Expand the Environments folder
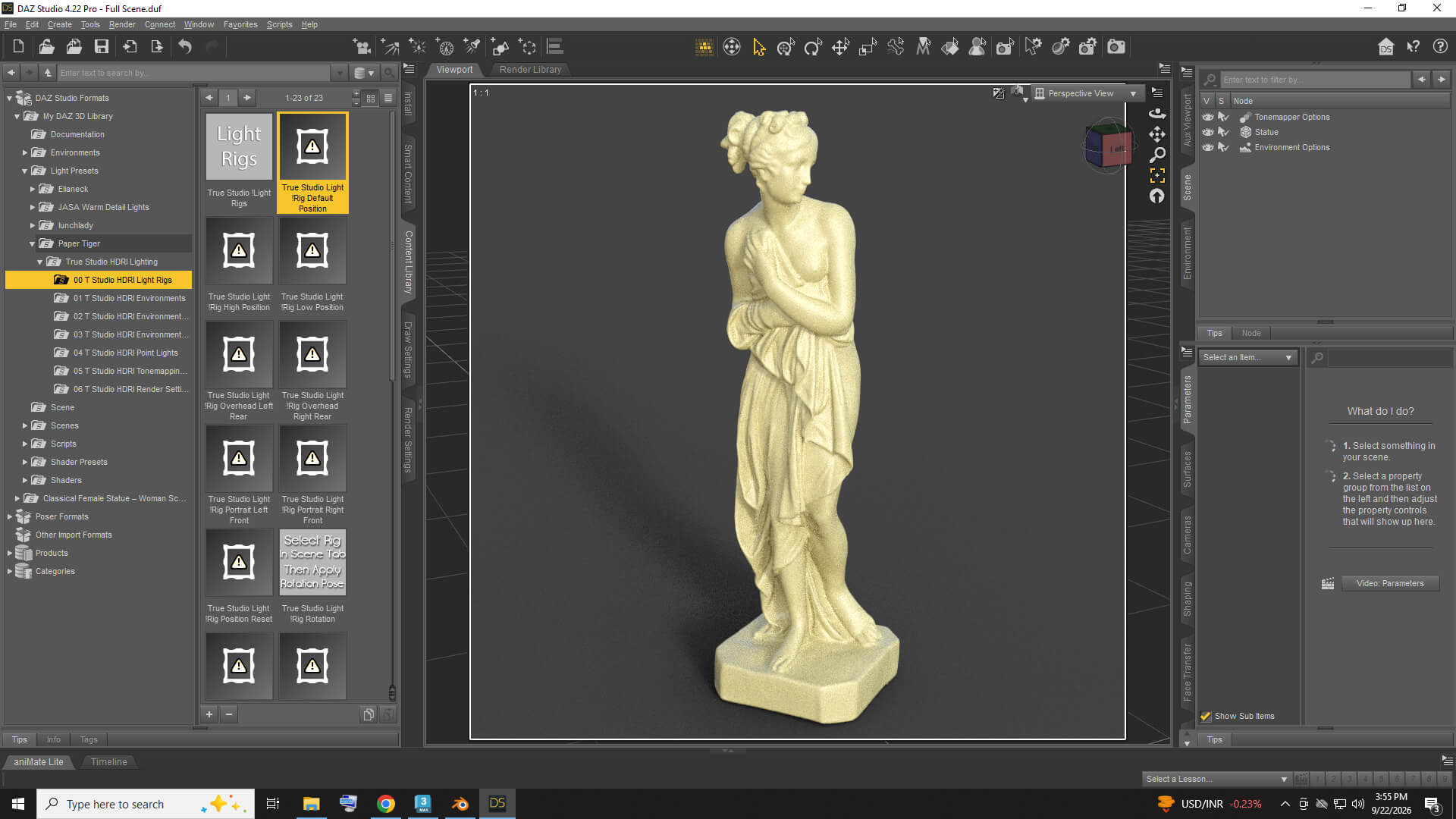The height and width of the screenshot is (819, 1456). pyautogui.click(x=25, y=152)
